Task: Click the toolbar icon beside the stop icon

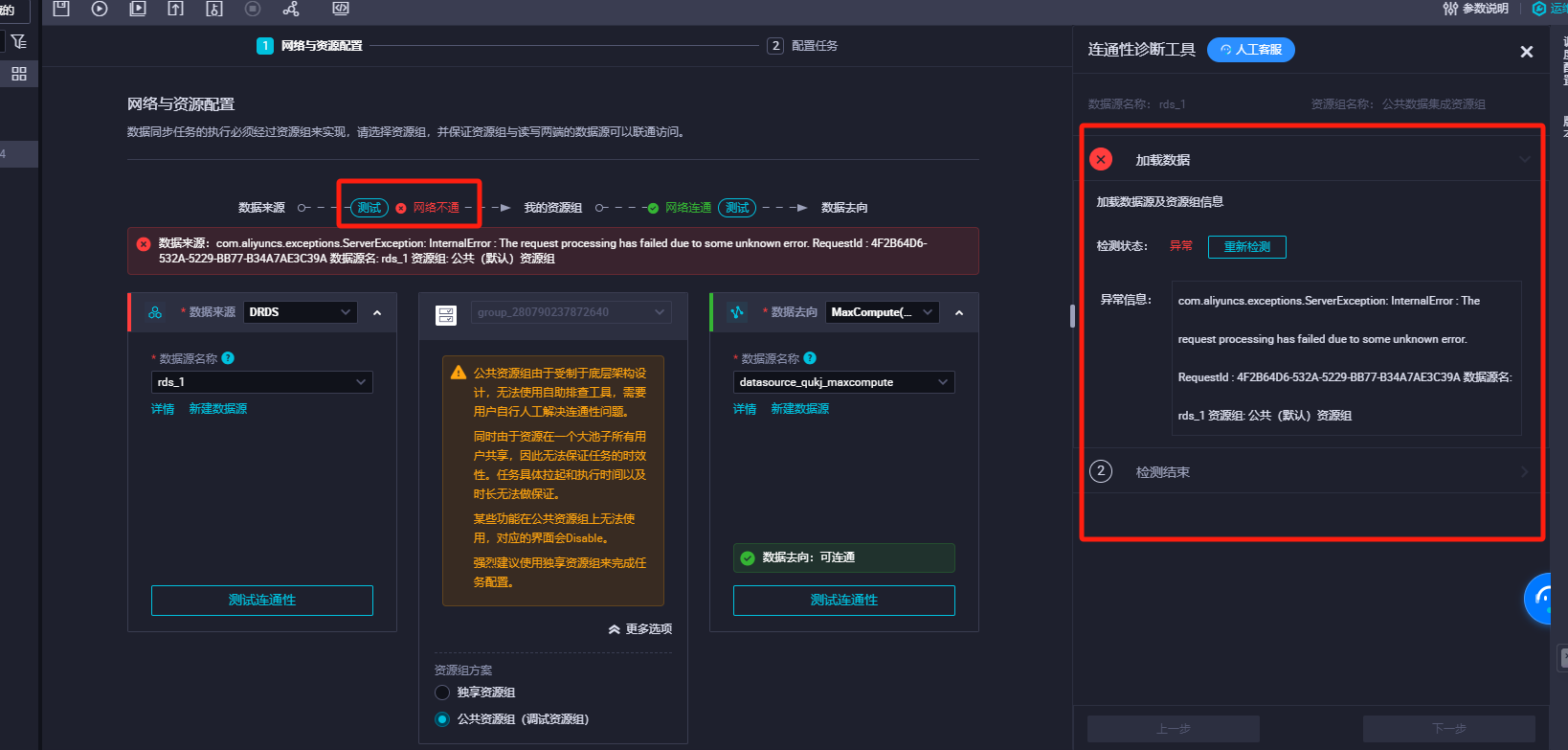Action: [214, 9]
